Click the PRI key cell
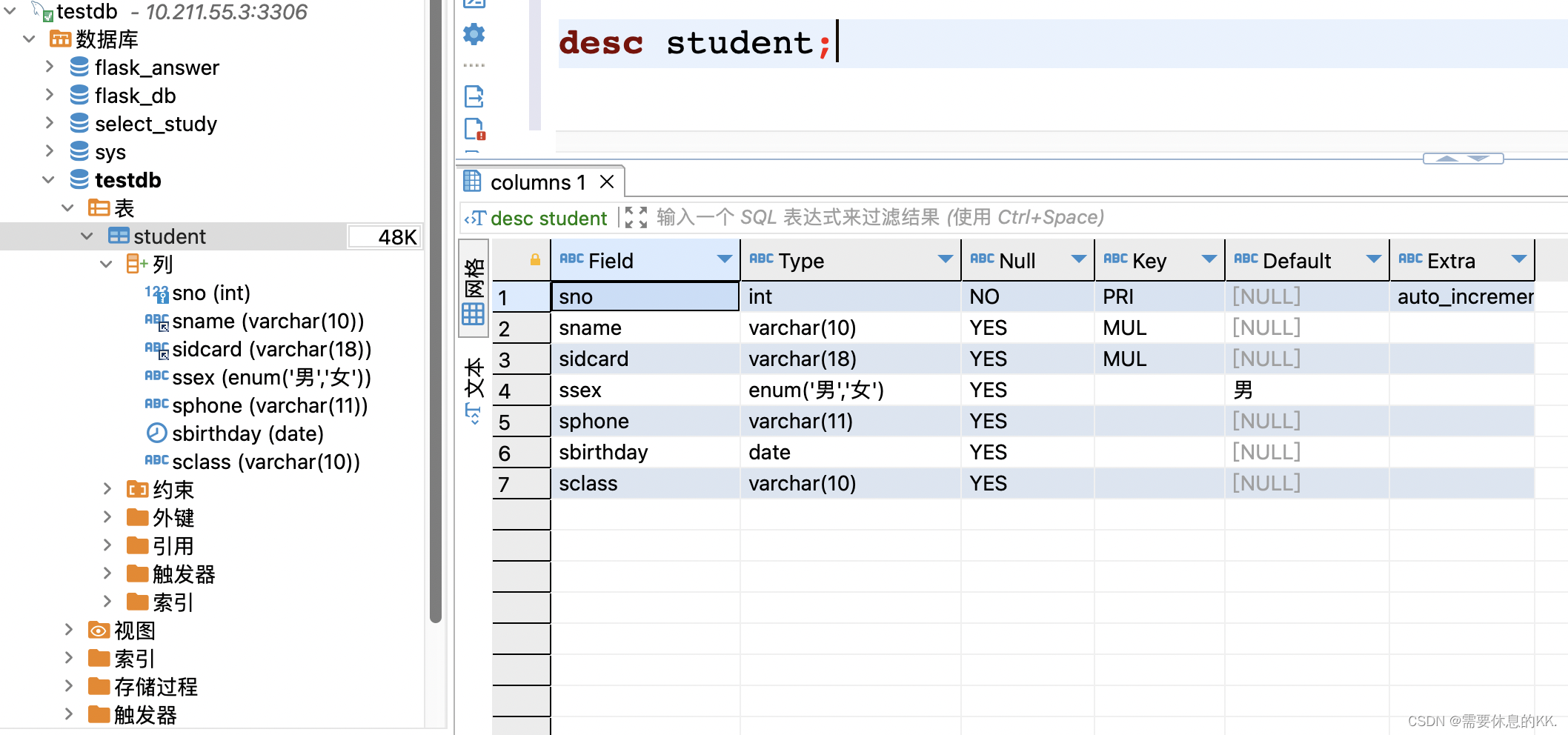Screen dimensions: 1568x735 [1160, 296]
